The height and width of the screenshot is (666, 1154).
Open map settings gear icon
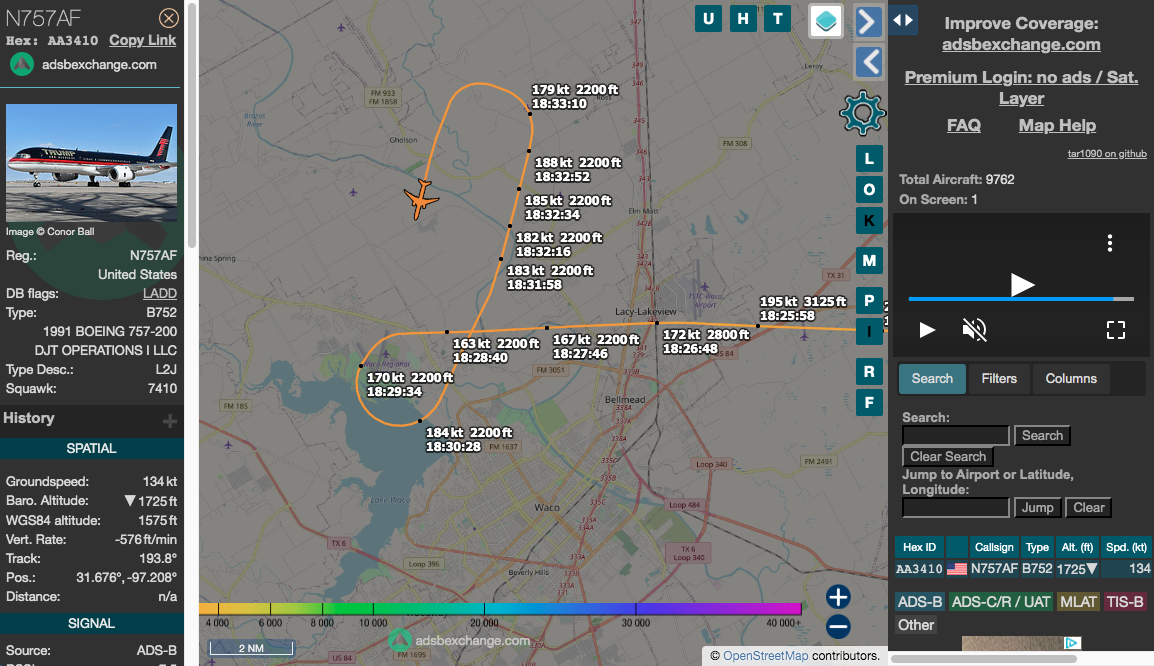pos(862,113)
